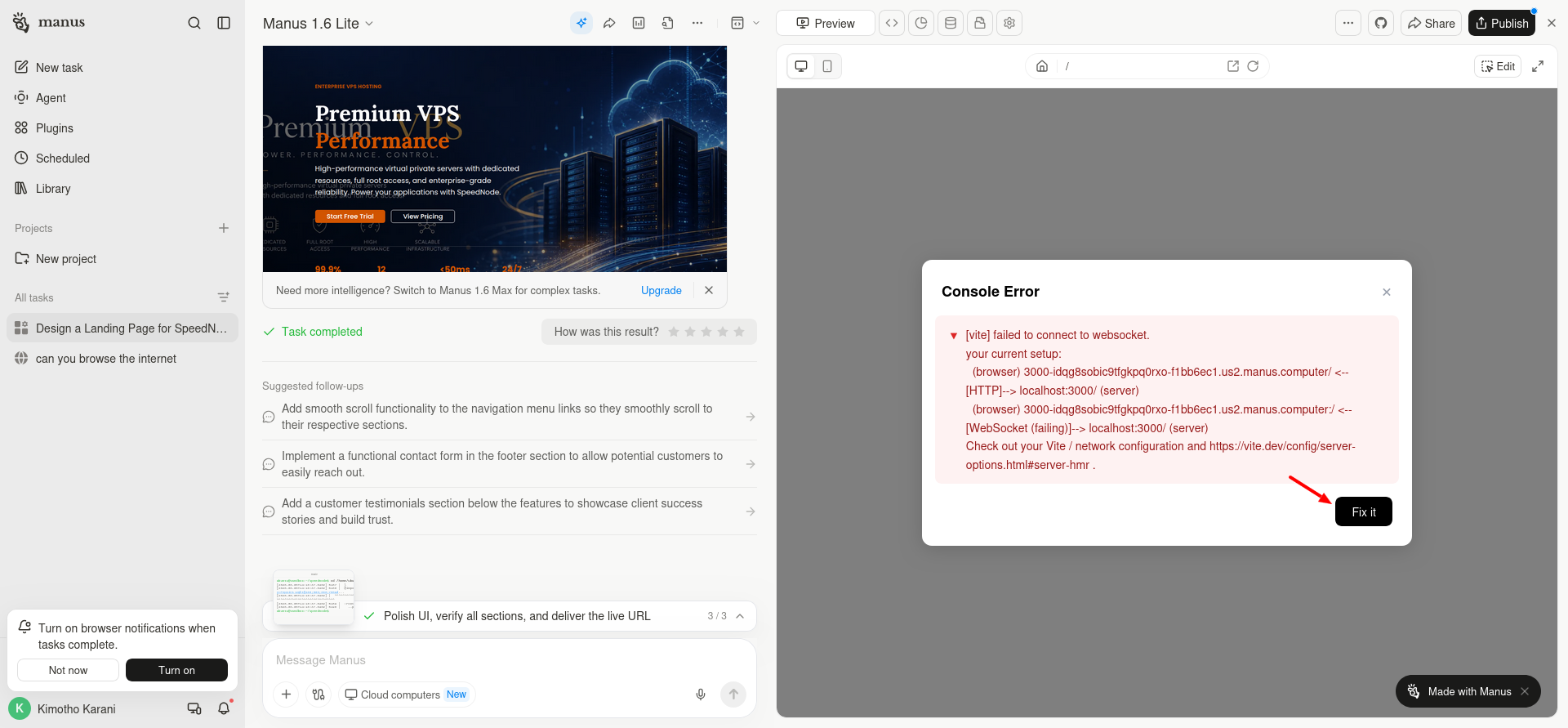Expand the chevron next to code window icon
This screenshot has width=1568, height=728.
[x=756, y=23]
